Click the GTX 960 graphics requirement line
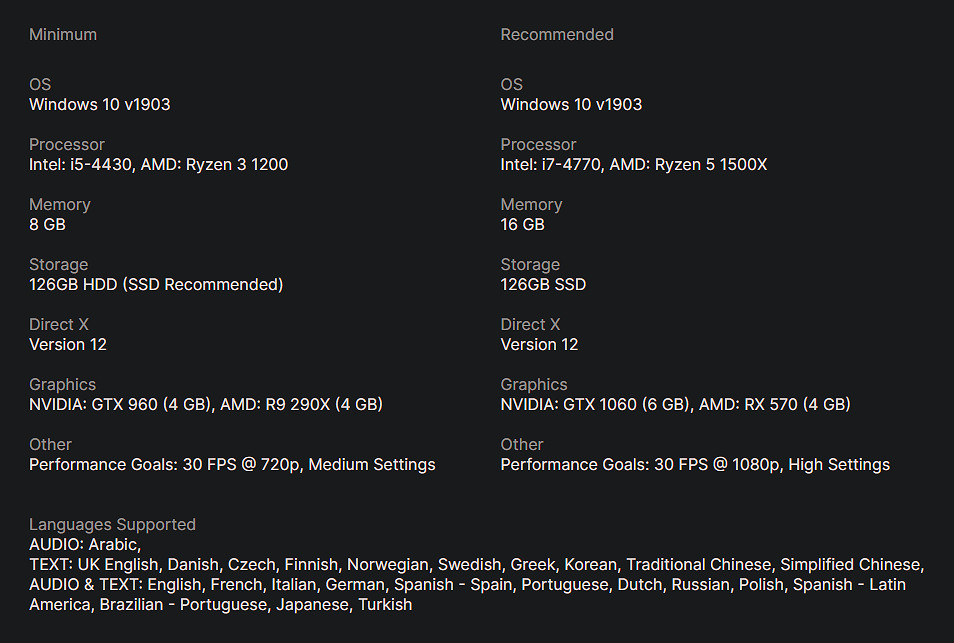 pyautogui.click(x=206, y=404)
